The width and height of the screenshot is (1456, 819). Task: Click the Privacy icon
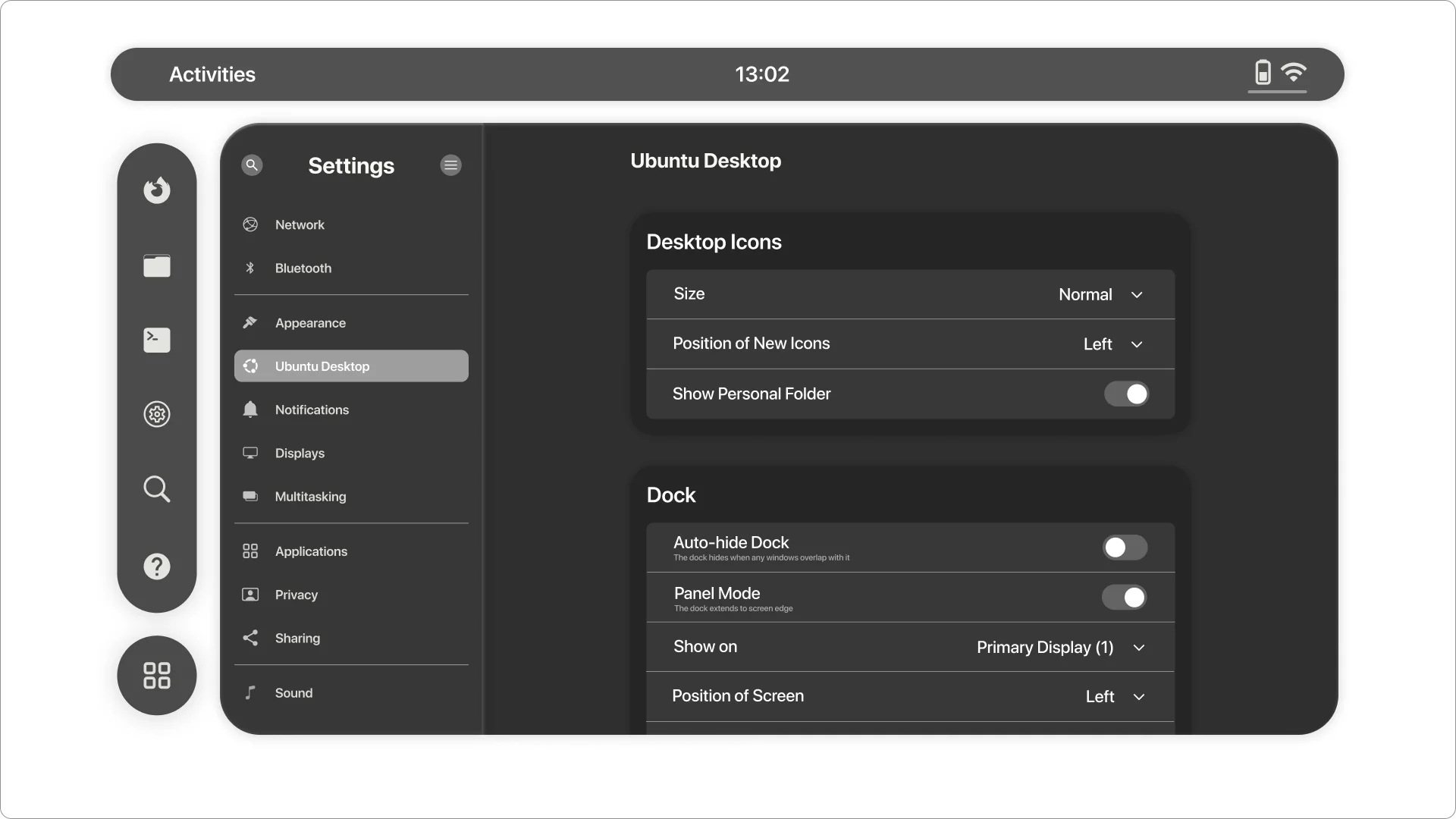point(250,595)
